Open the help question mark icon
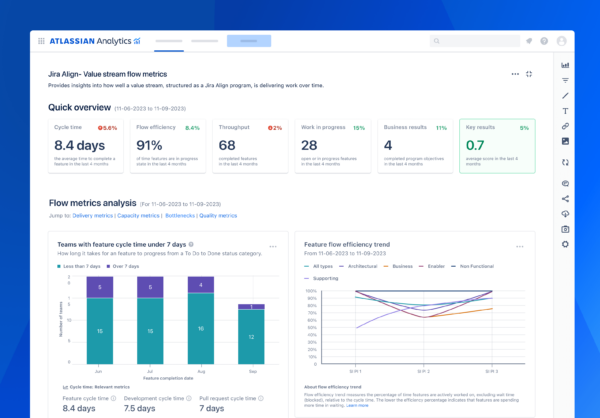This screenshot has width=600, height=418. coord(544,42)
